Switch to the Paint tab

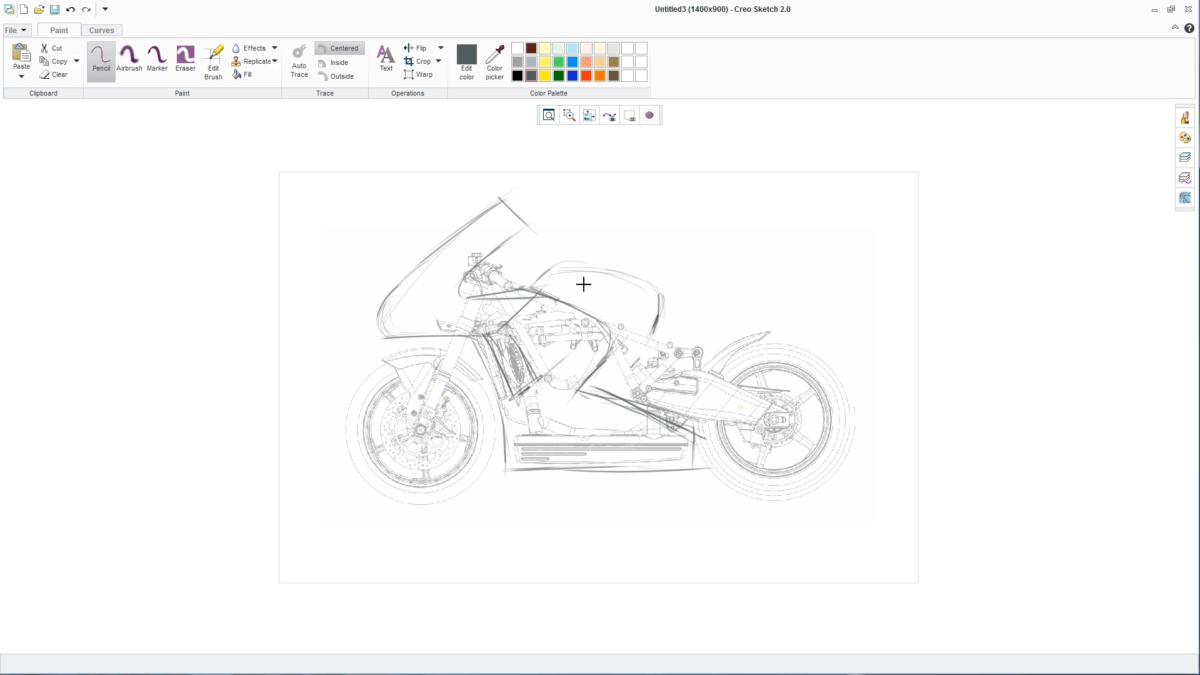point(59,30)
